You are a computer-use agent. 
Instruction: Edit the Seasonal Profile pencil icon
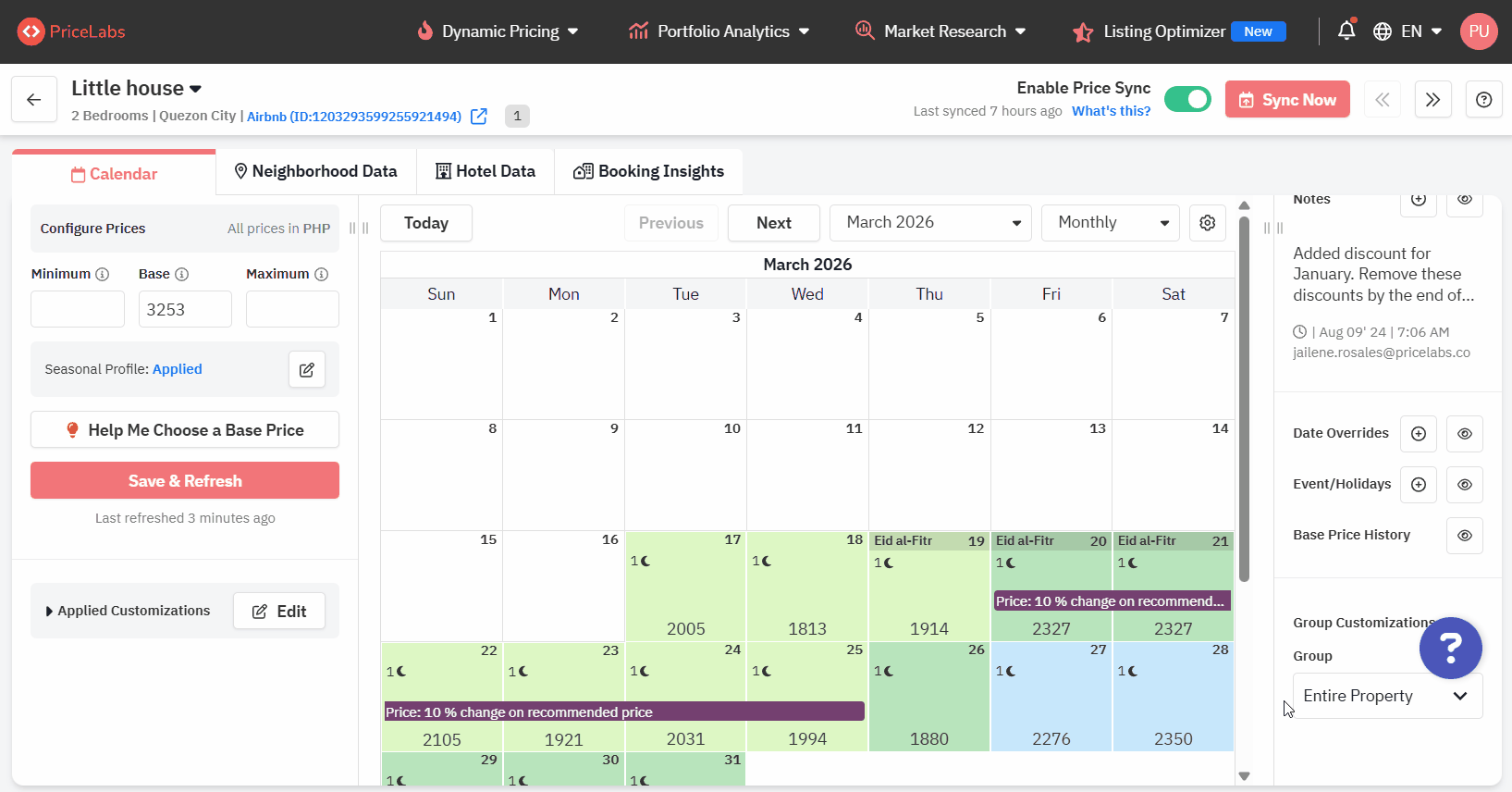click(x=307, y=369)
